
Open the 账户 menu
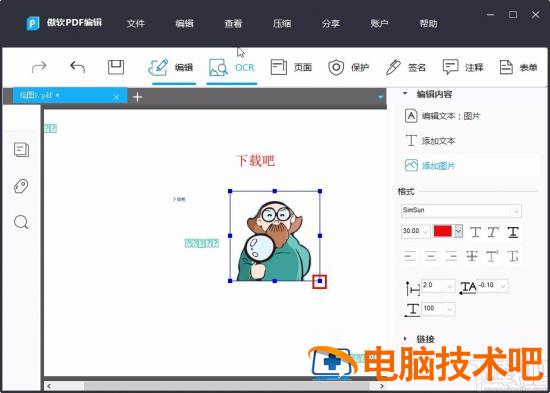coord(379,24)
